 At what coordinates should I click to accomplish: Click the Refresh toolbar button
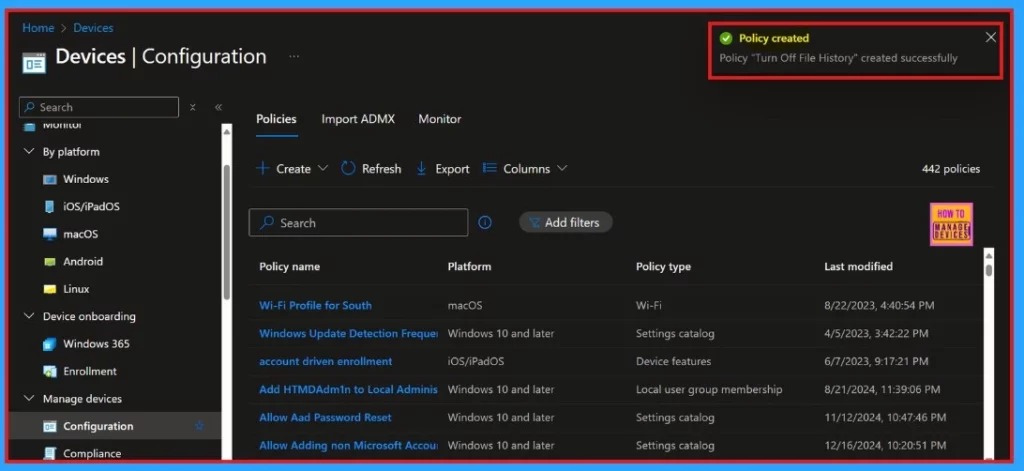371,169
